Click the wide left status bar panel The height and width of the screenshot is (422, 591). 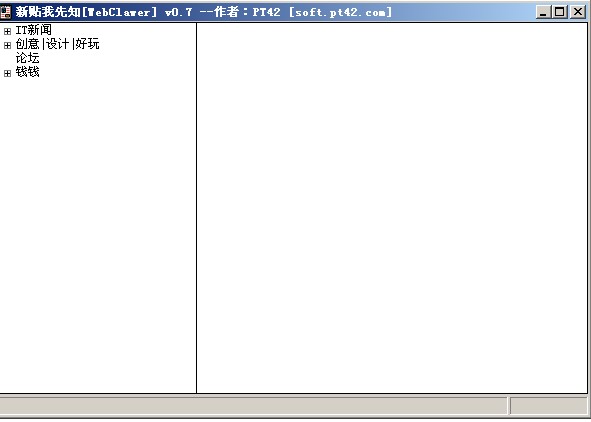253,406
